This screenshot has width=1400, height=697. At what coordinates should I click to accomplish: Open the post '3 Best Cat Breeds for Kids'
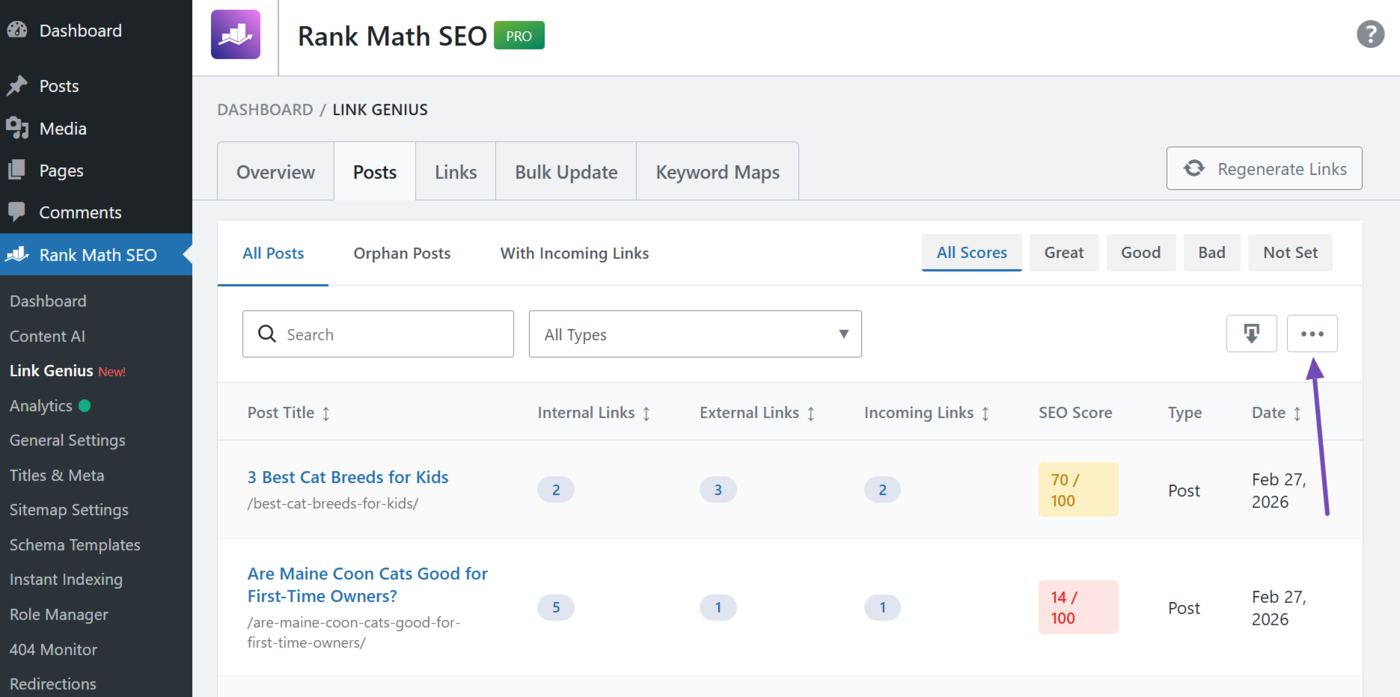(x=348, y=477)
